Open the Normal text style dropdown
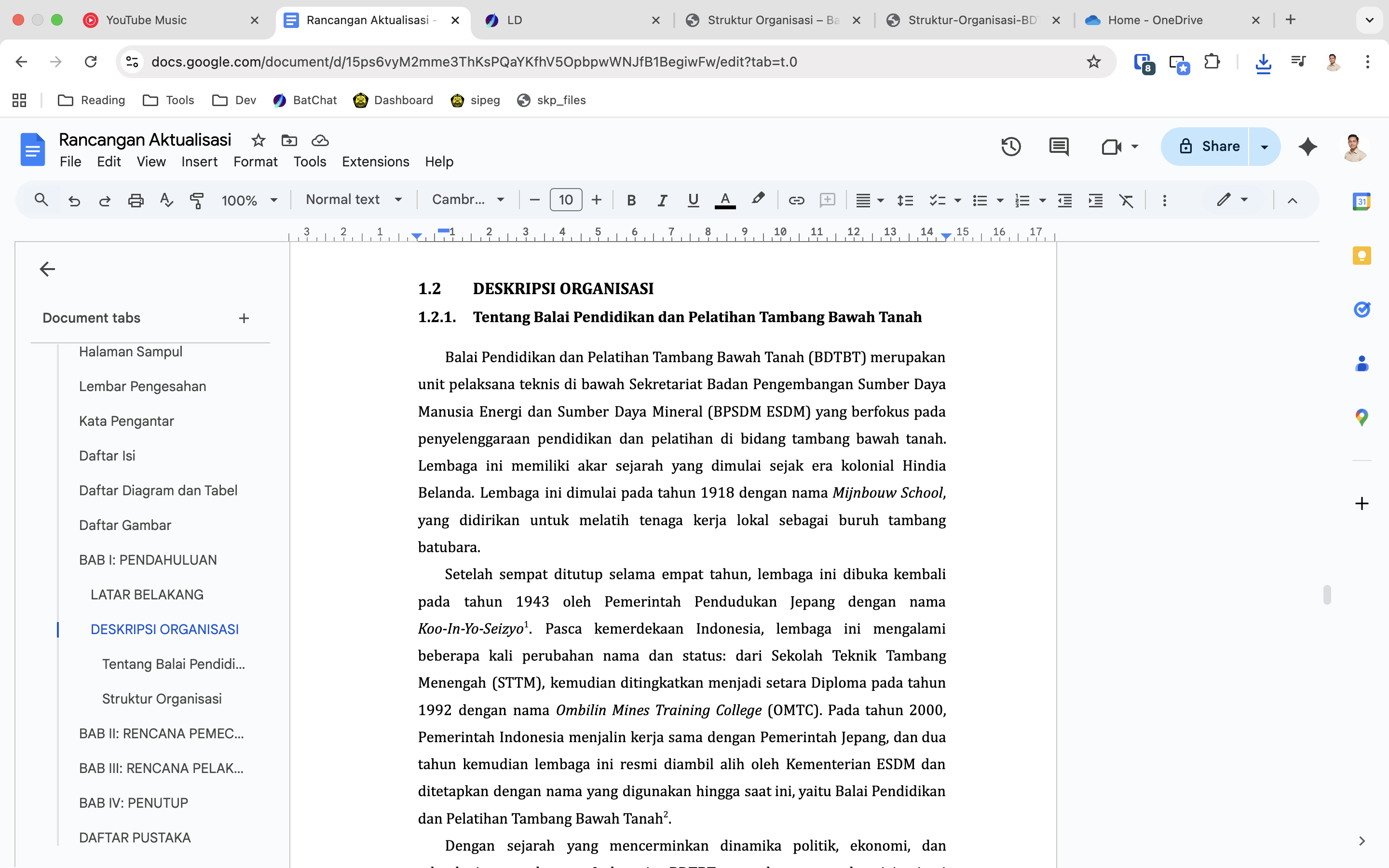This screenshot has height=868, width=1389. click(x=353, y=200)
